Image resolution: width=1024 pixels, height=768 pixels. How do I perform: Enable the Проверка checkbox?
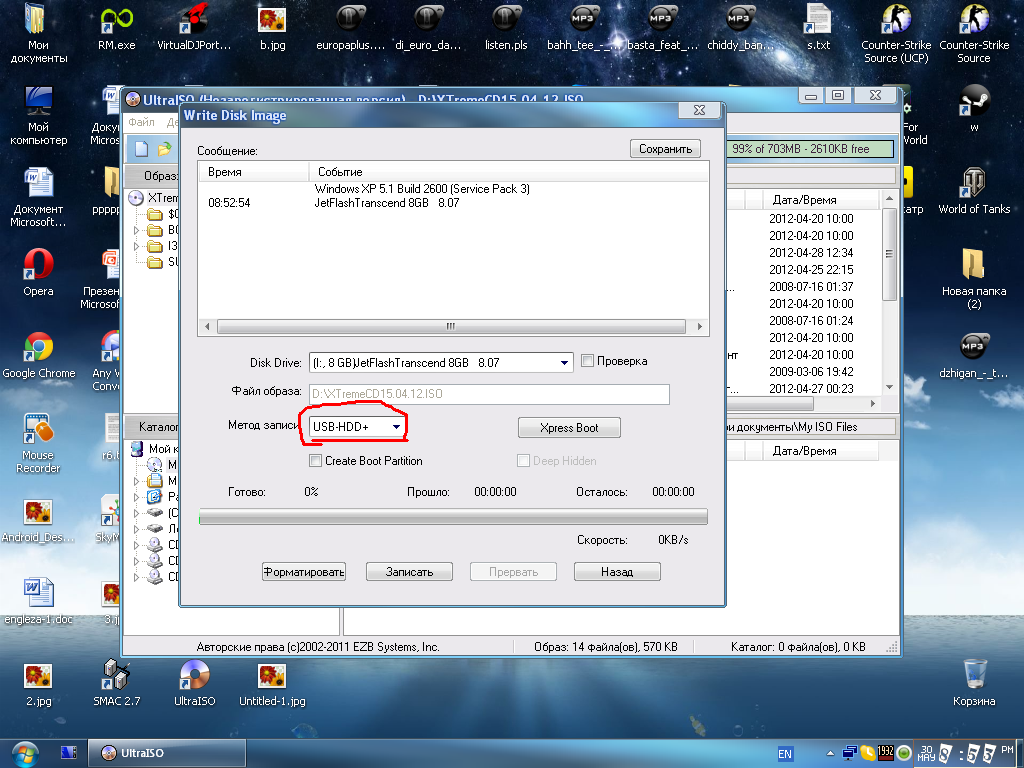pos(587,360)
